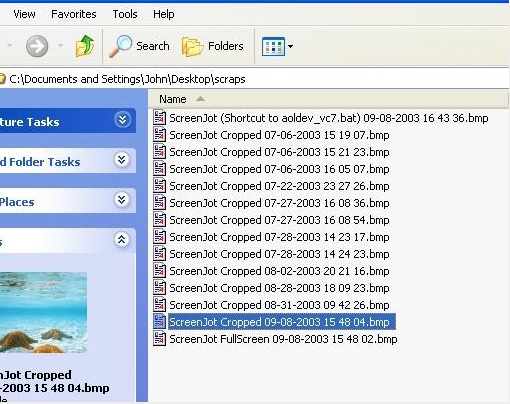Click icon of Shortcut to aoldev_vc7.bat file
The width and height of the screenshot is (510, 404).
click(159, 118)
